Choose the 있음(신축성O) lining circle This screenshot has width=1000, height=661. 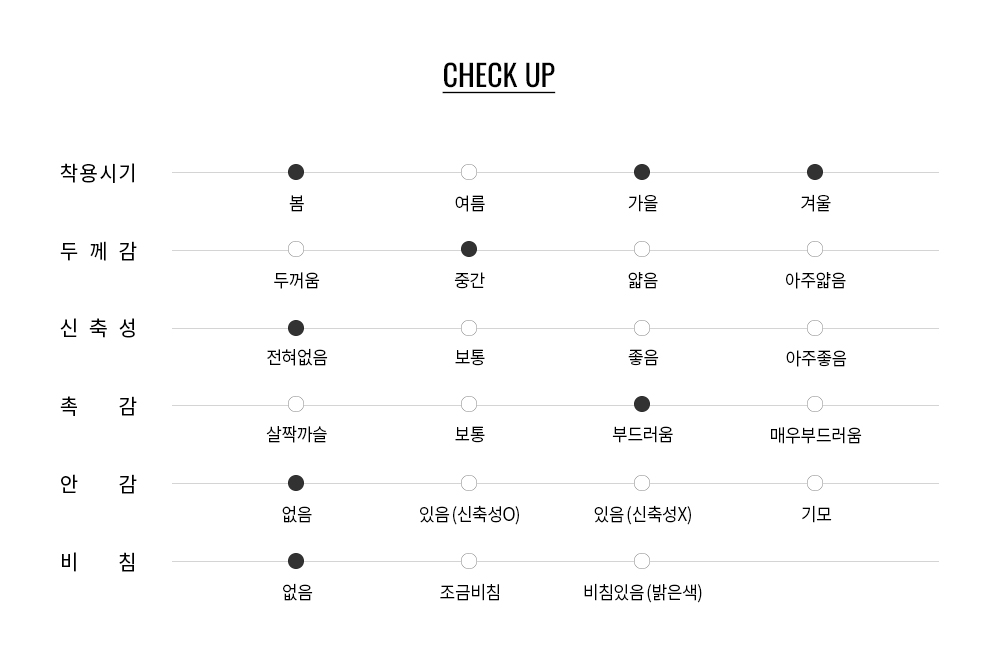tap(469, 483)
